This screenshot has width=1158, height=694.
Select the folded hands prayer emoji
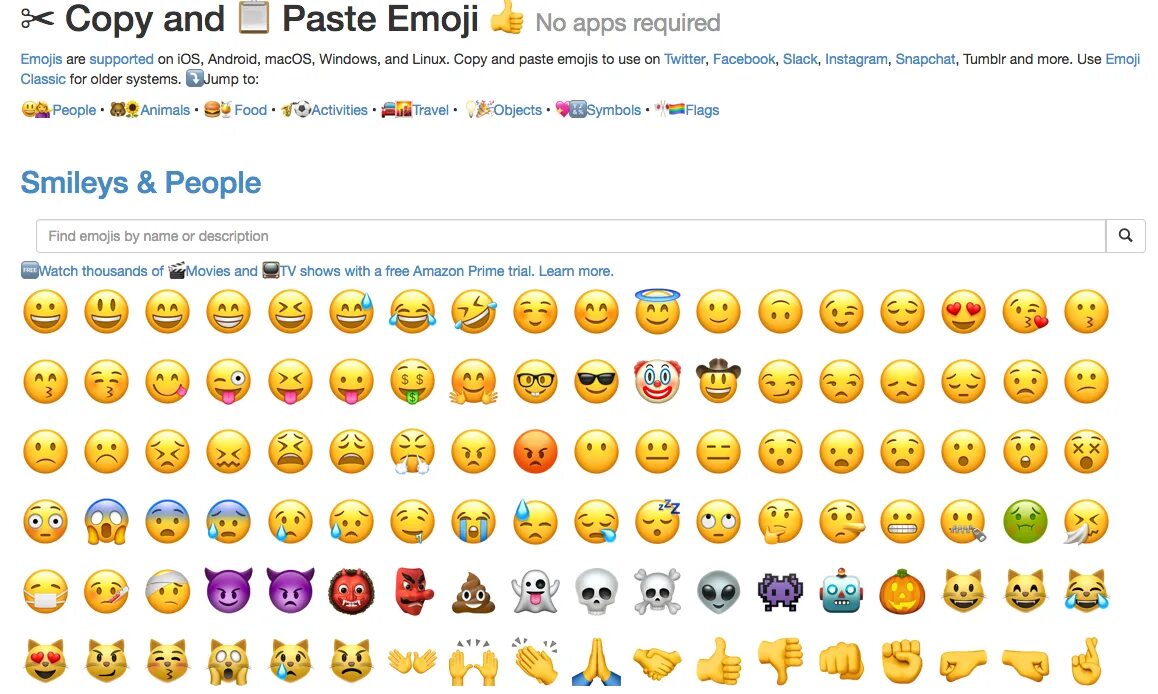596,662
